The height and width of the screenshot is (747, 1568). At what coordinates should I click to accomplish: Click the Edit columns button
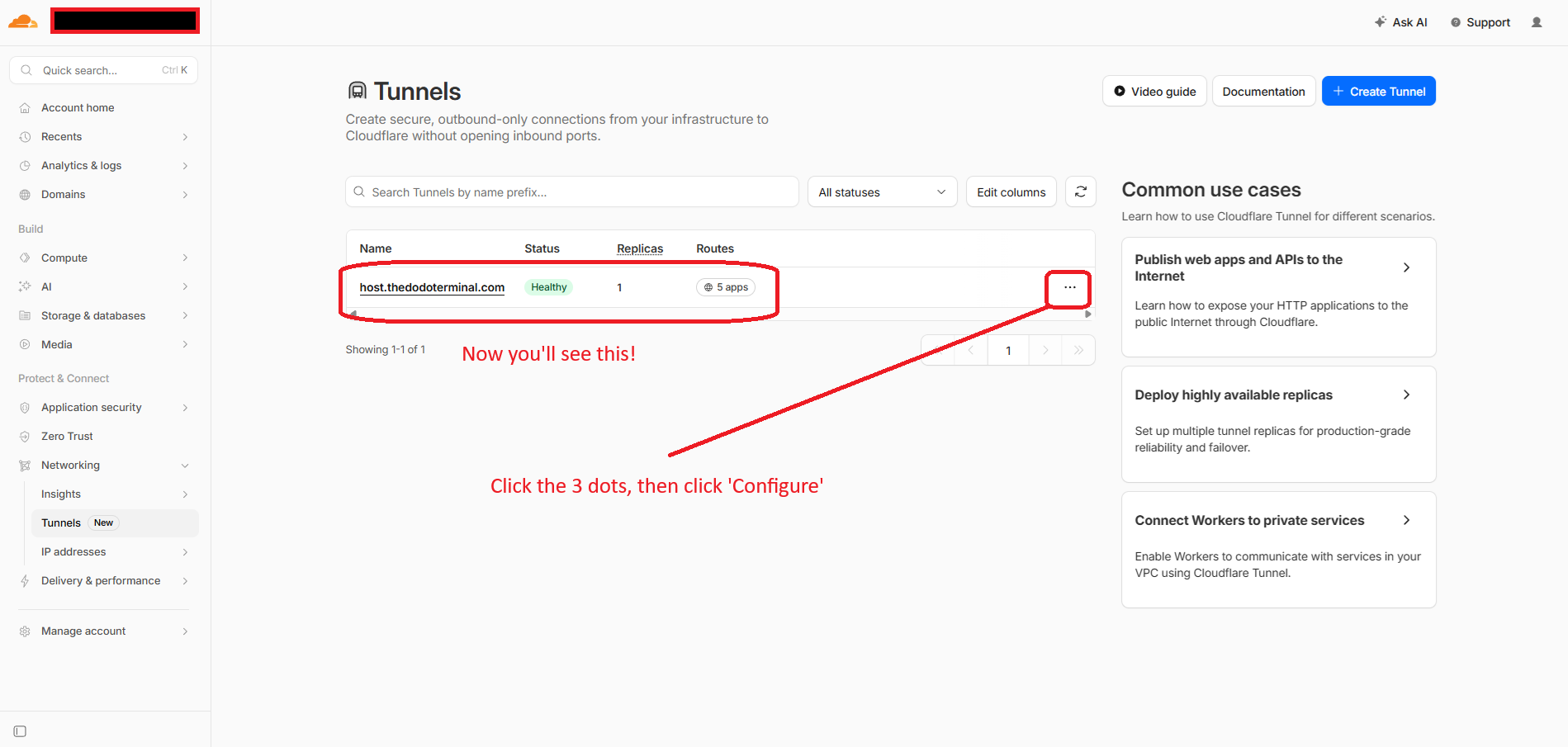pyautogui.click(x=1011, y=191)
